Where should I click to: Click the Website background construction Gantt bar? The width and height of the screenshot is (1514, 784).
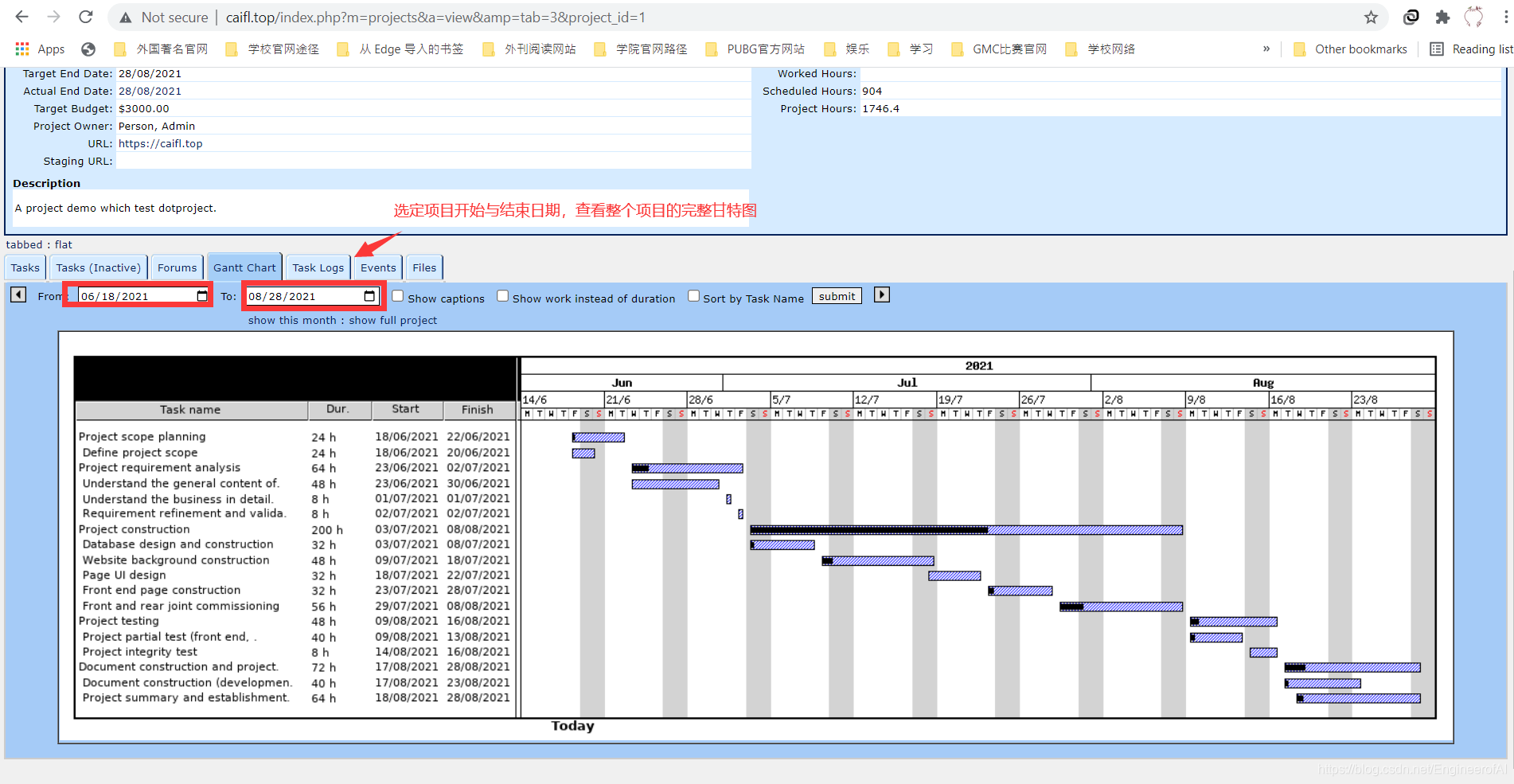point(878,560)
